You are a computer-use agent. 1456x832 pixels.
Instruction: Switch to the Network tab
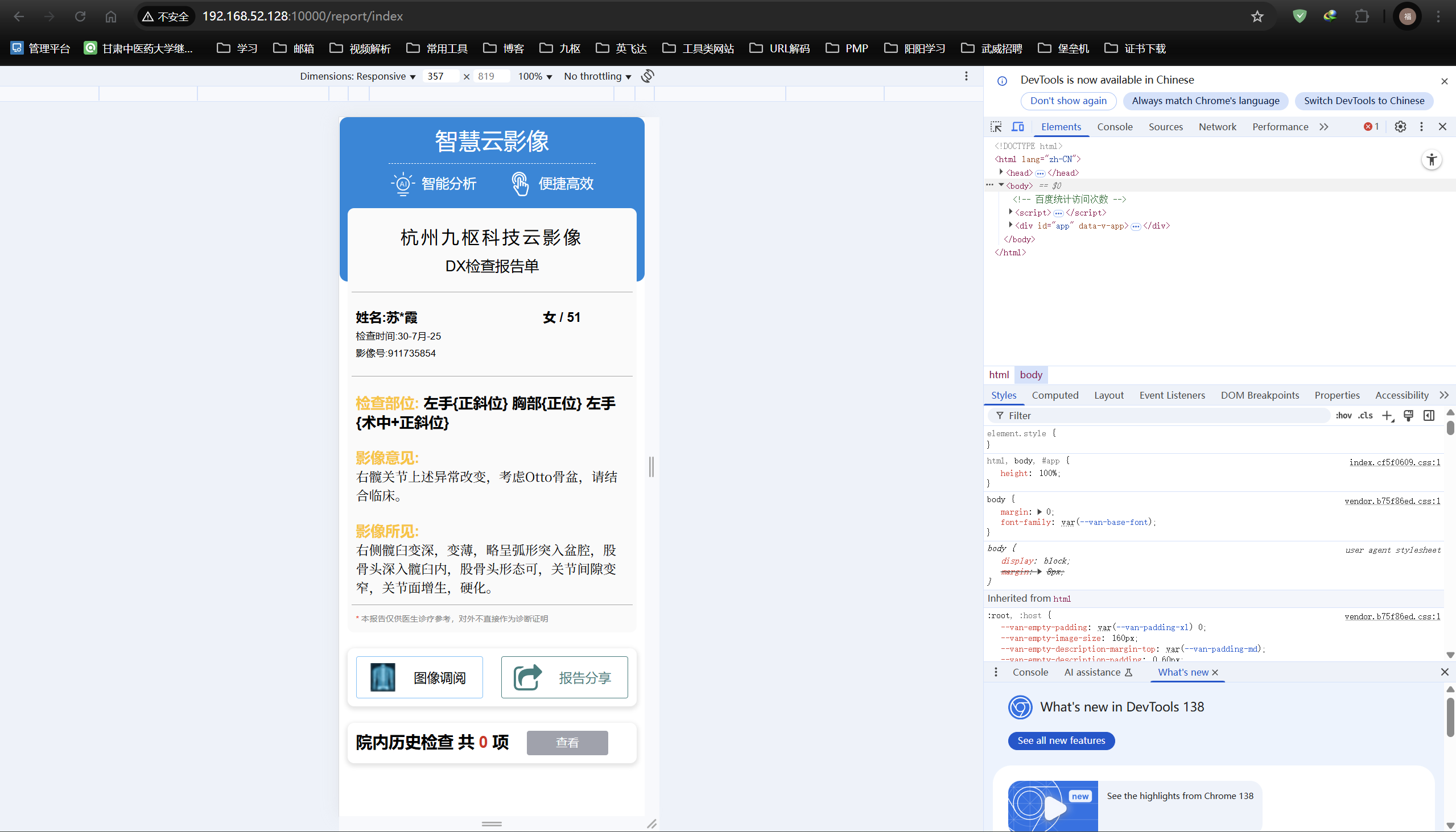(1217, 126)
